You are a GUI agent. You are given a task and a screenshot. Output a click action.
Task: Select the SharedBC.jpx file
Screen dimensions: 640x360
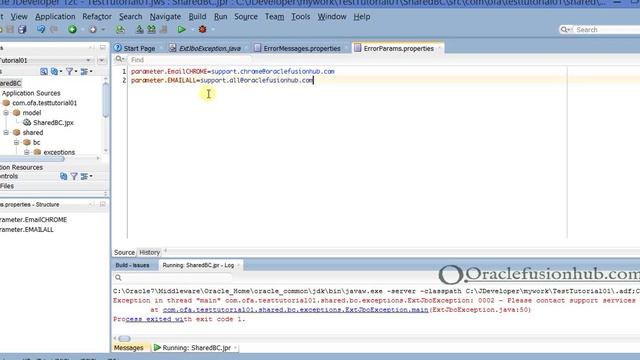pos(53,122)
